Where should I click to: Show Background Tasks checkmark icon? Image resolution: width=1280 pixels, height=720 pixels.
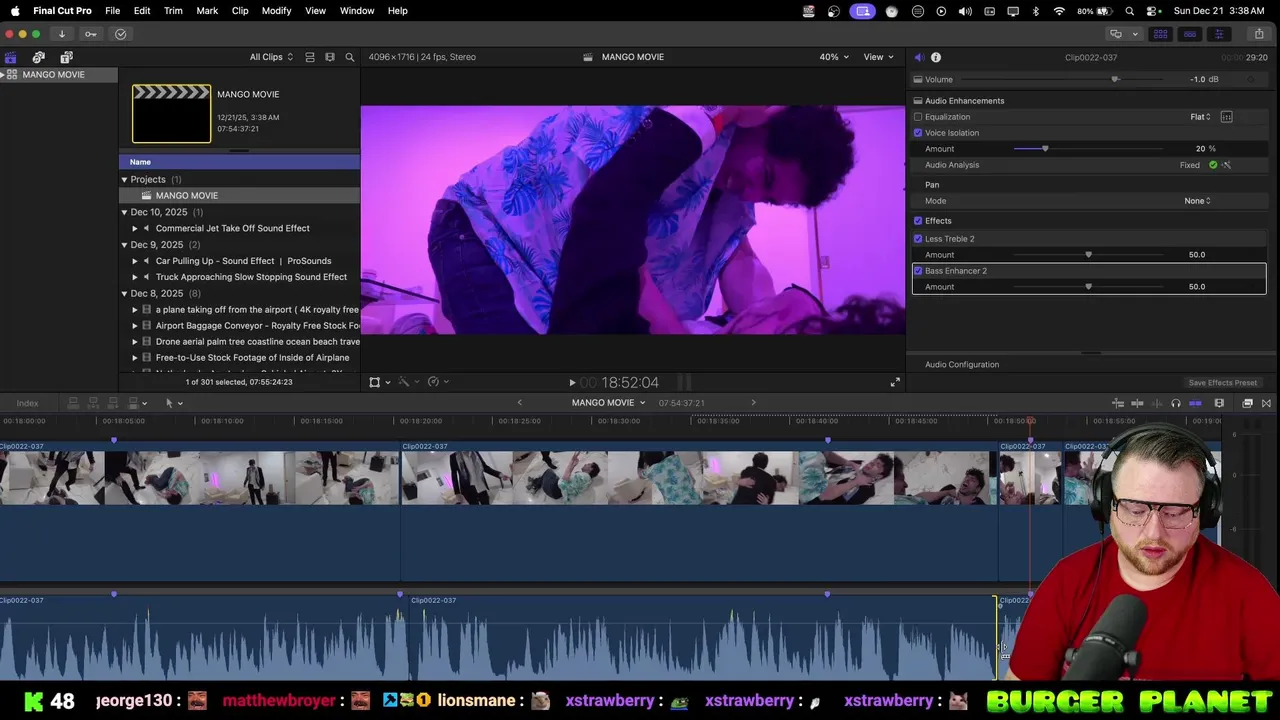click(121, 34)
